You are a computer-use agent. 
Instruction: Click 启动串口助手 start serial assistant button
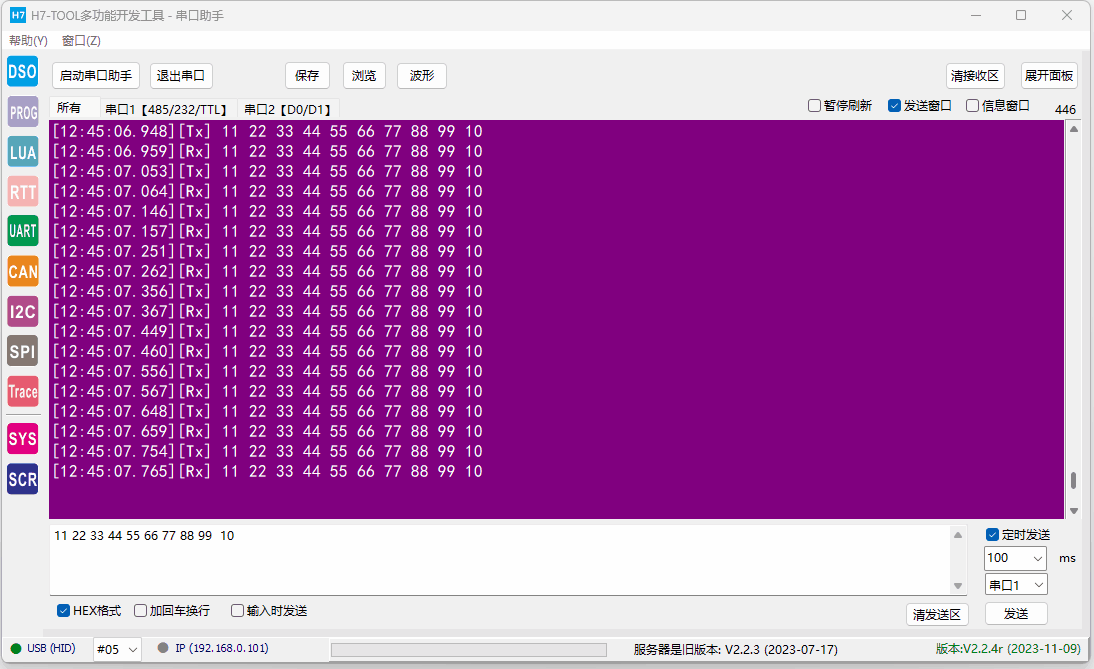click(96, 75)
